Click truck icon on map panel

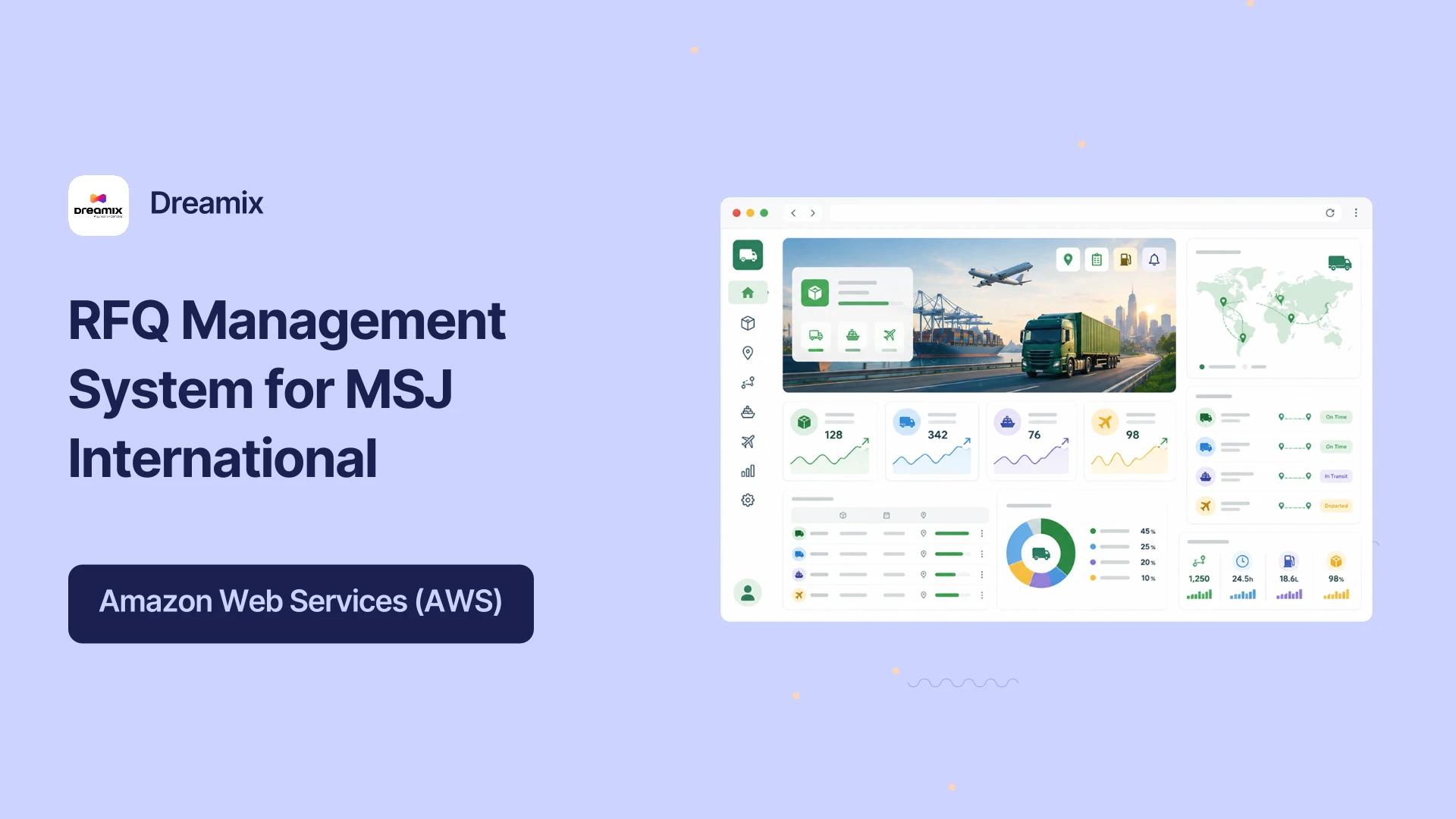pyautogui.click(x=1340, y=263)
